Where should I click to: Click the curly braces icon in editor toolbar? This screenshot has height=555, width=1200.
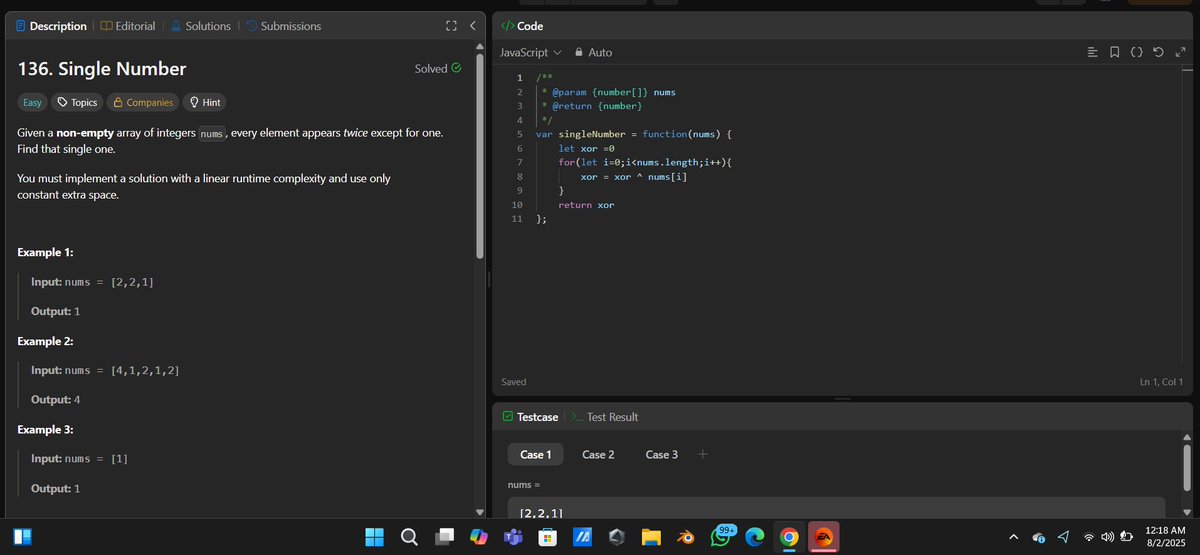coord(1136,52)
